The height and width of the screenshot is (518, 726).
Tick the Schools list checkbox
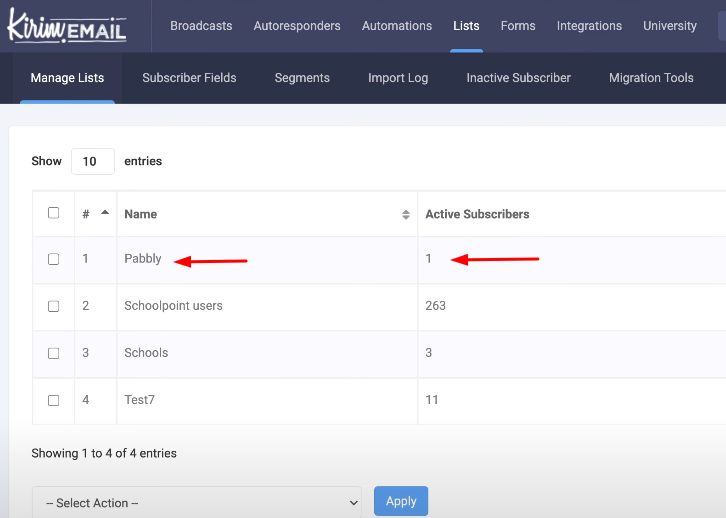[x=54, y=353]
